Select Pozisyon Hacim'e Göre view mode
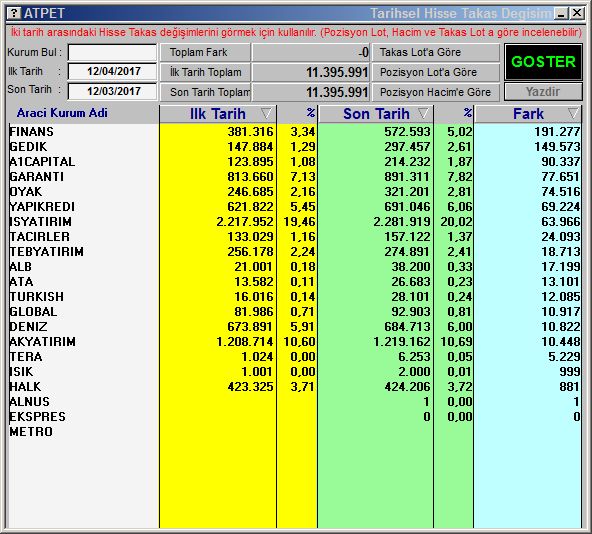The image size is (592, 534). (x=436, y=92)
